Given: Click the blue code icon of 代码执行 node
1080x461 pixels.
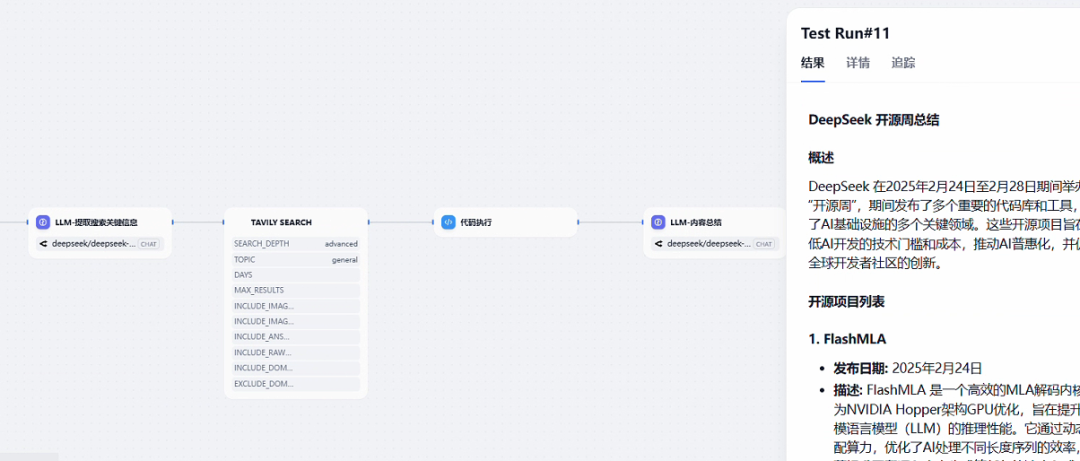Looking at the screenshot, I should click(x=448, y=222).
